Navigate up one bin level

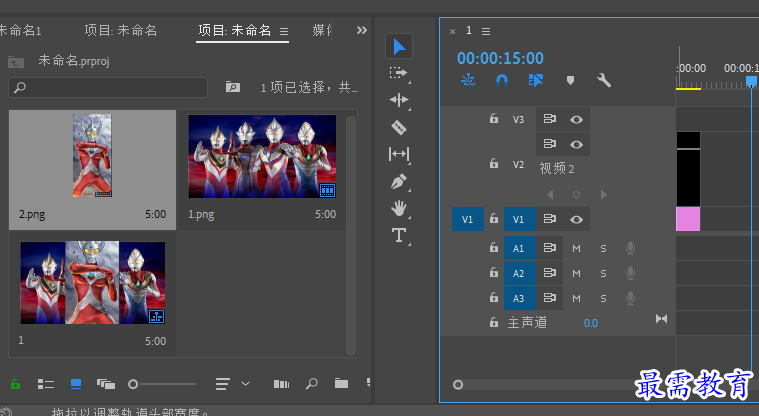[16, 62]
